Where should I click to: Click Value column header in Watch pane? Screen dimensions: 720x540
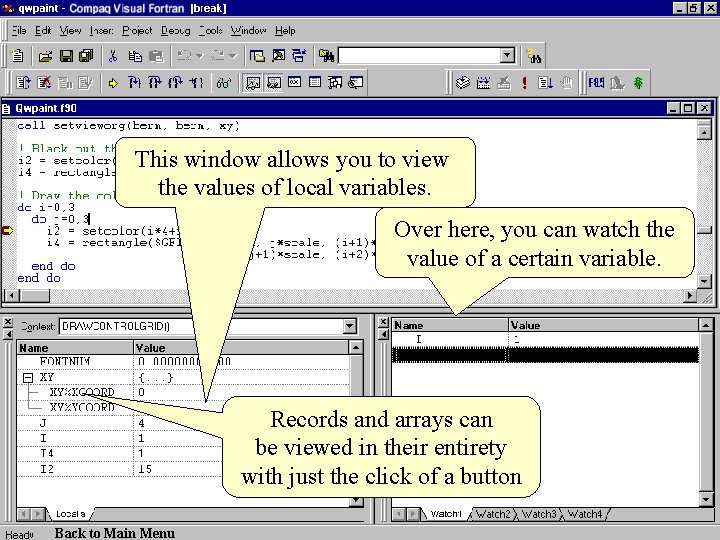603,325
